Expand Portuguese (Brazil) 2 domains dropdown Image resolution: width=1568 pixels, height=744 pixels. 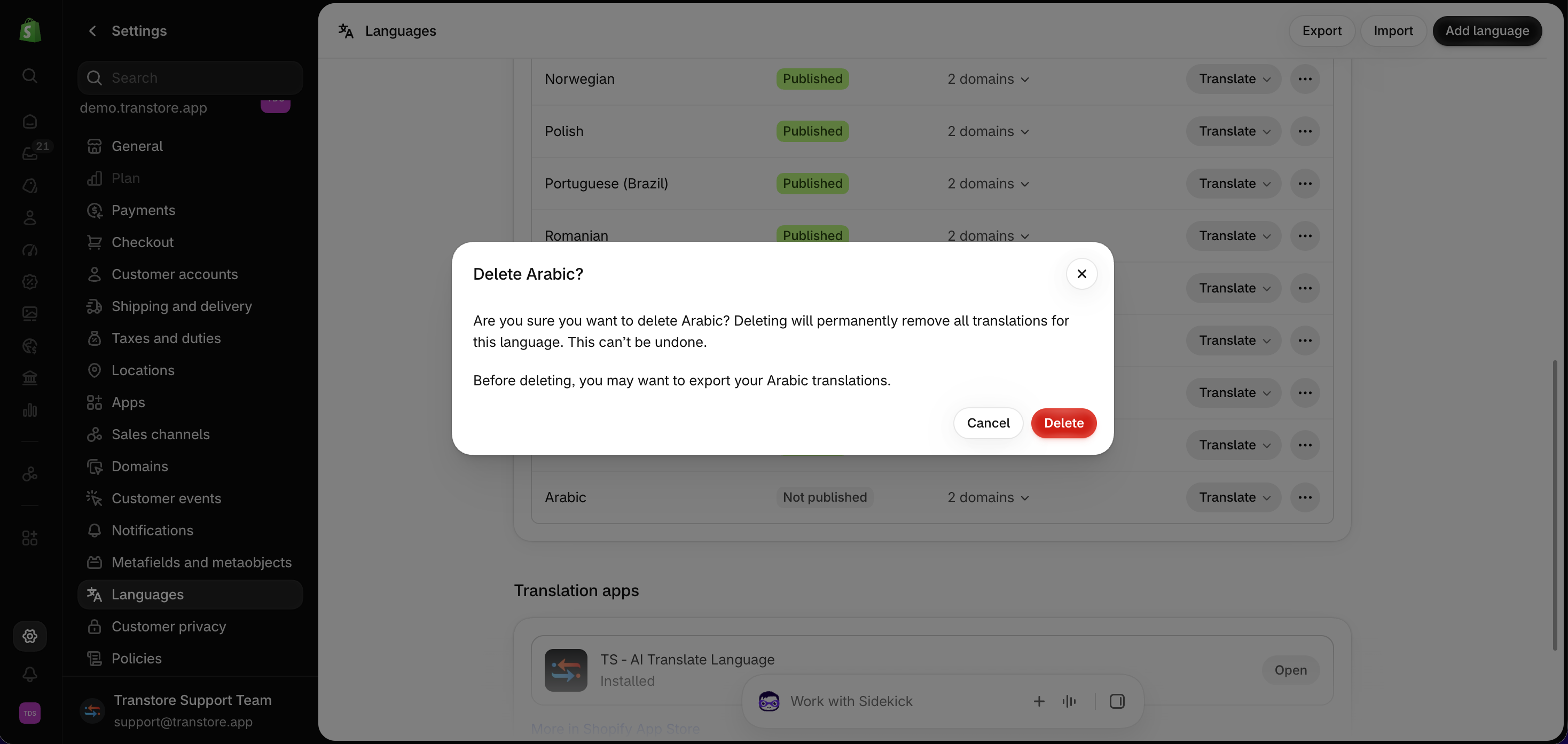(x=988, y=184)
